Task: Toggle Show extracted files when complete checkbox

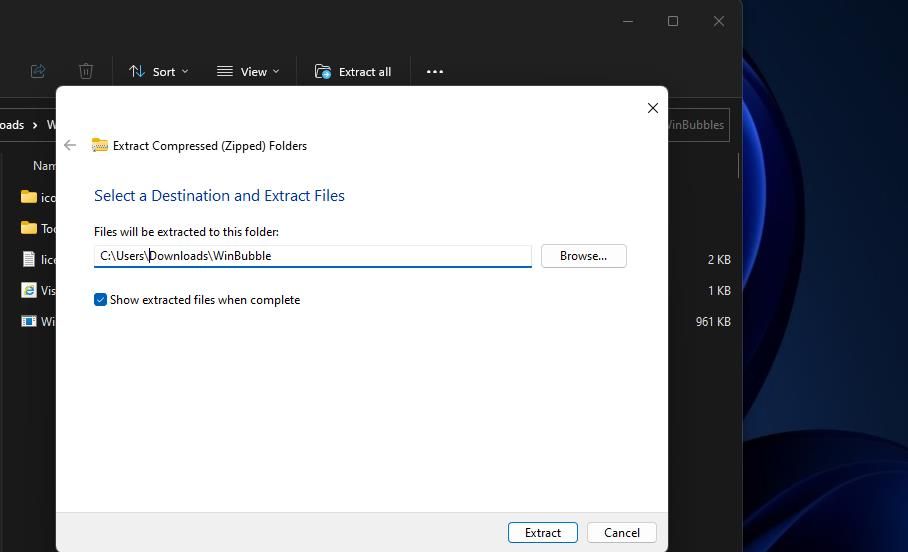Action: (x=100, y=299)
